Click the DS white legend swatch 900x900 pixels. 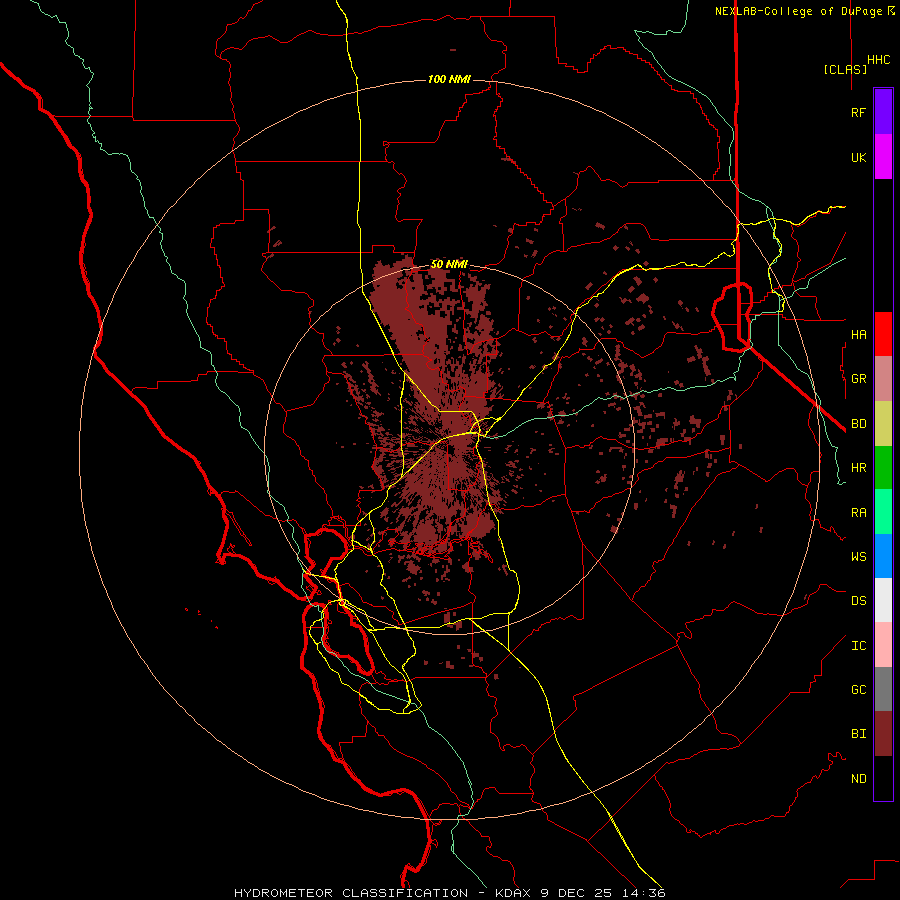883,600
